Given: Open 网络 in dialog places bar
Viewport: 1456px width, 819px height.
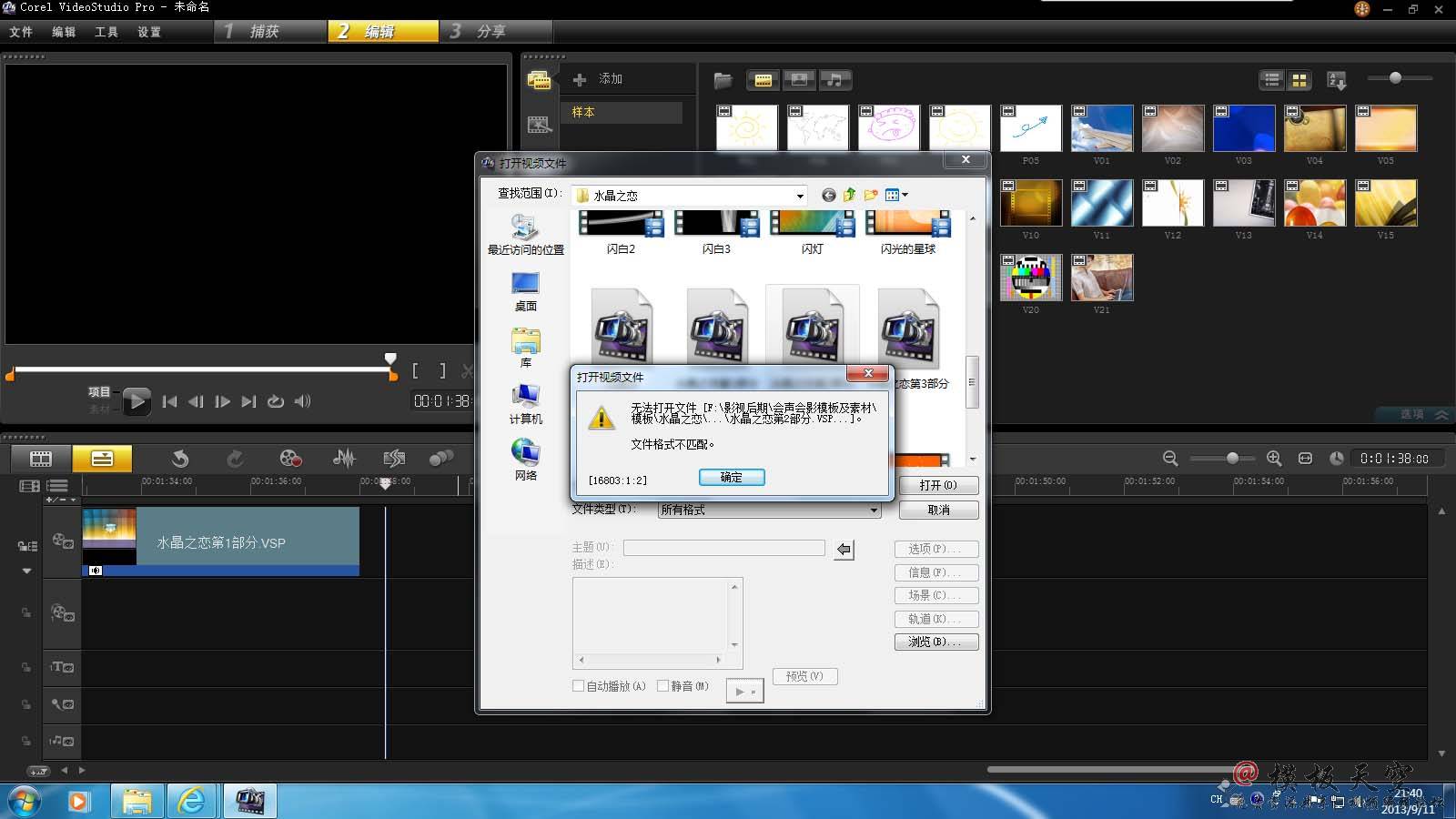Looking at the screenshot, I should click(x=525, y=460).
